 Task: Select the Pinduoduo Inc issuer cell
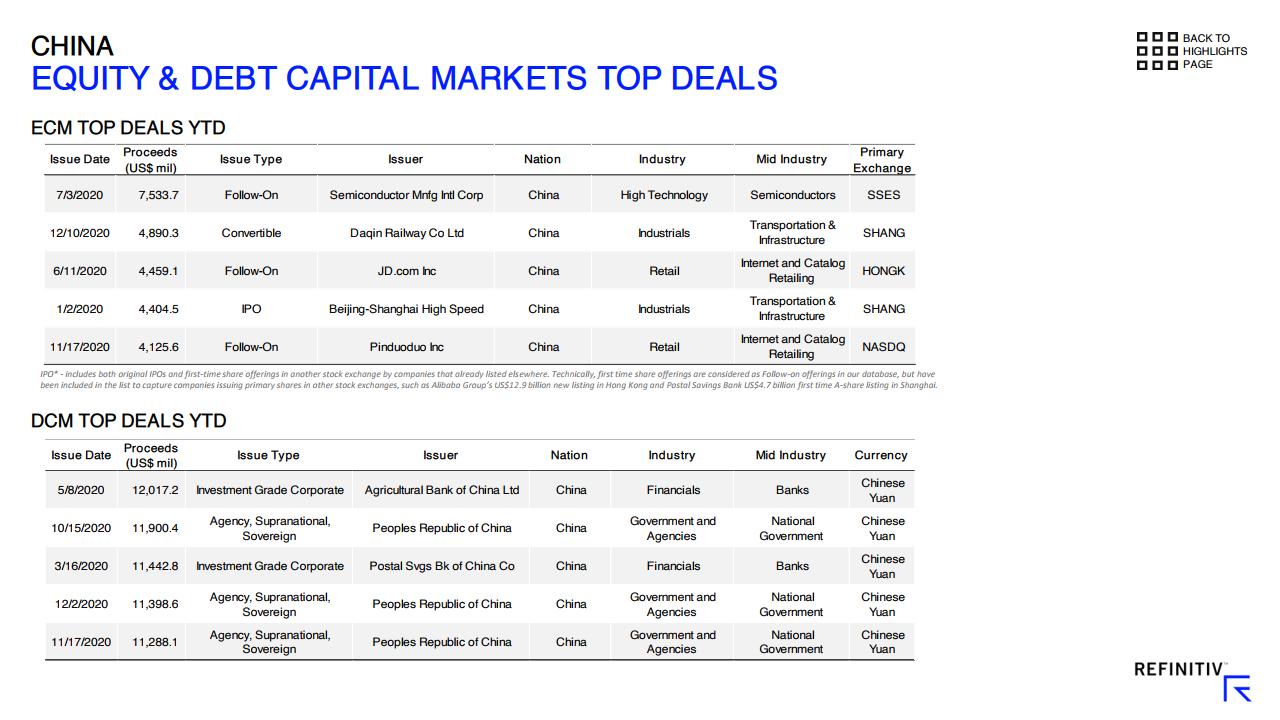coord(407,347)
